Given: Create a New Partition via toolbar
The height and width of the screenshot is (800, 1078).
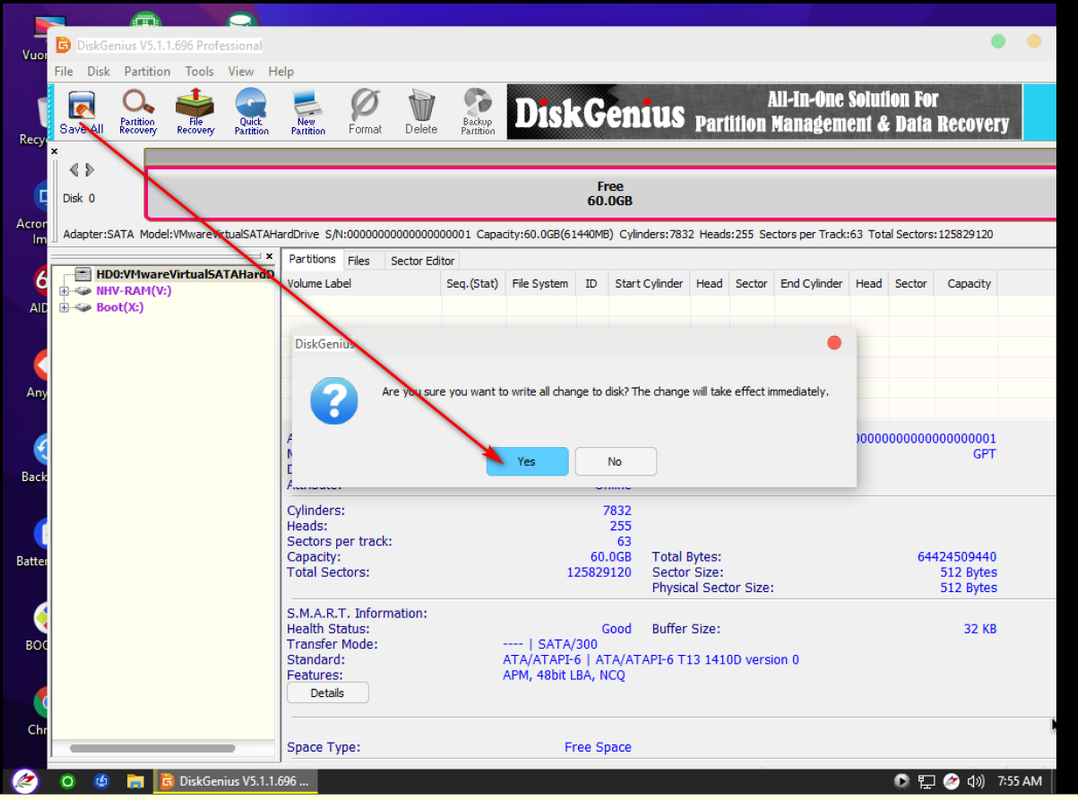Looking at the screenshot, I should click(x=307, y=111).
